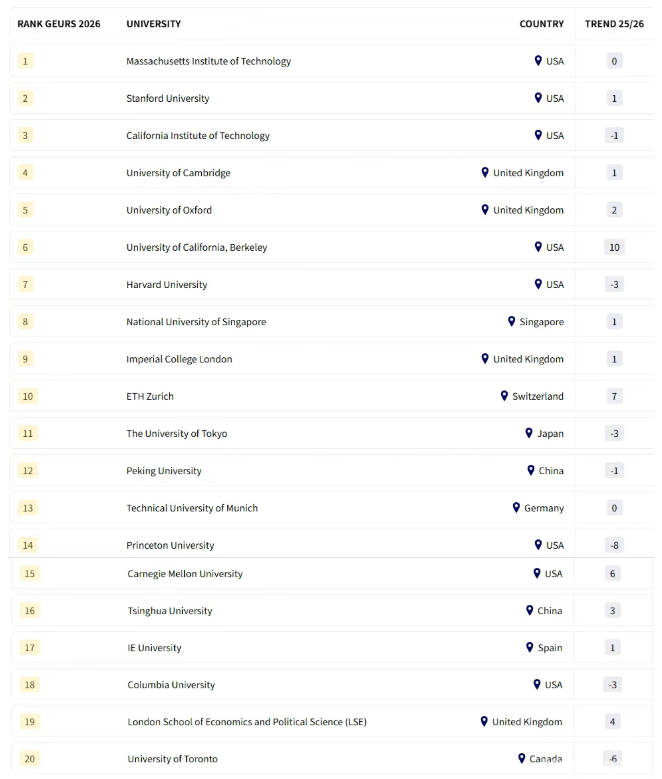Click the pin icon in the Cambridge row
Image resolution: width=662 pixels, height=779 pixels.
(485, 172)
